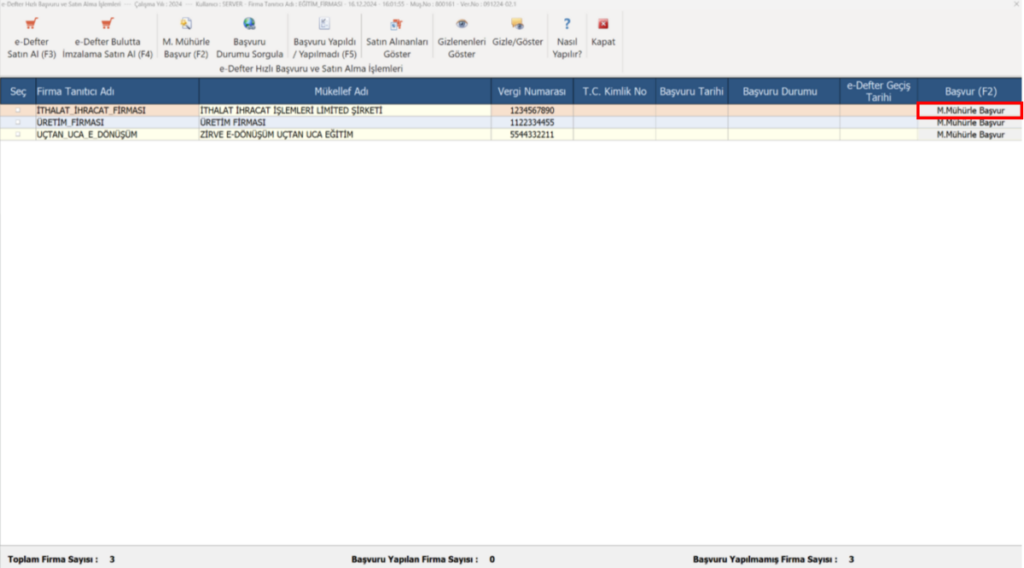Check the box for İTHALAT_İHRACAT_FİRMASI row
Viewport: 1024px width, 568px height.
tap(18, 110)
